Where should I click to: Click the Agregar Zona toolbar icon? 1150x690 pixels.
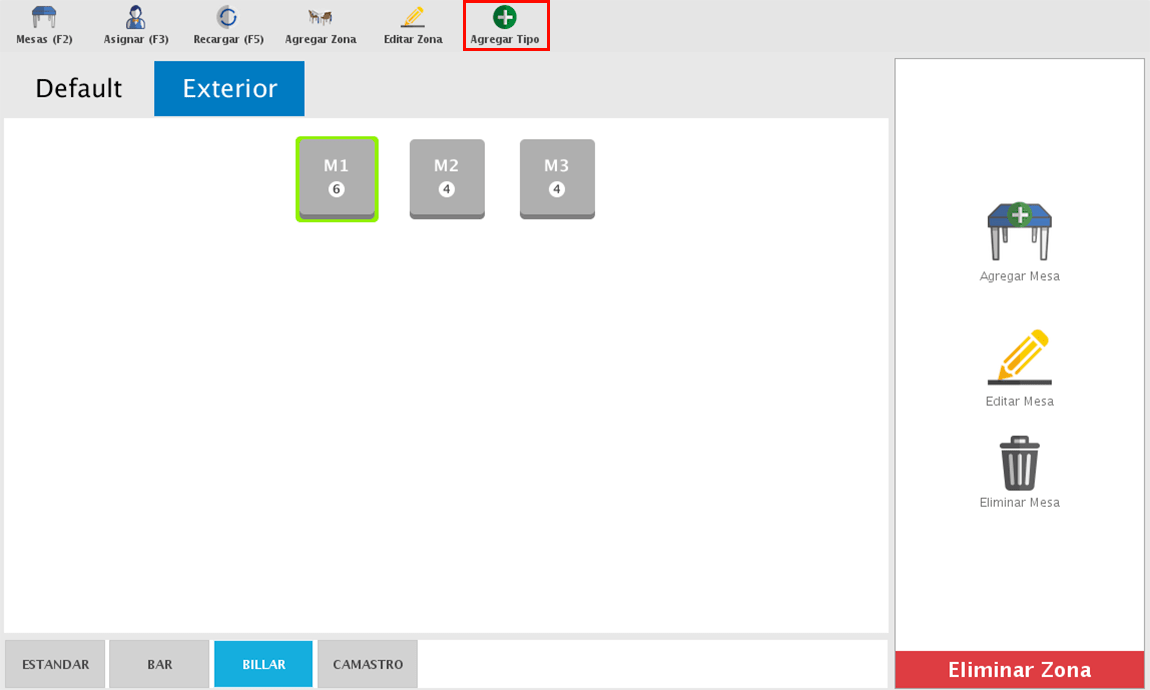tap(320, 18)
